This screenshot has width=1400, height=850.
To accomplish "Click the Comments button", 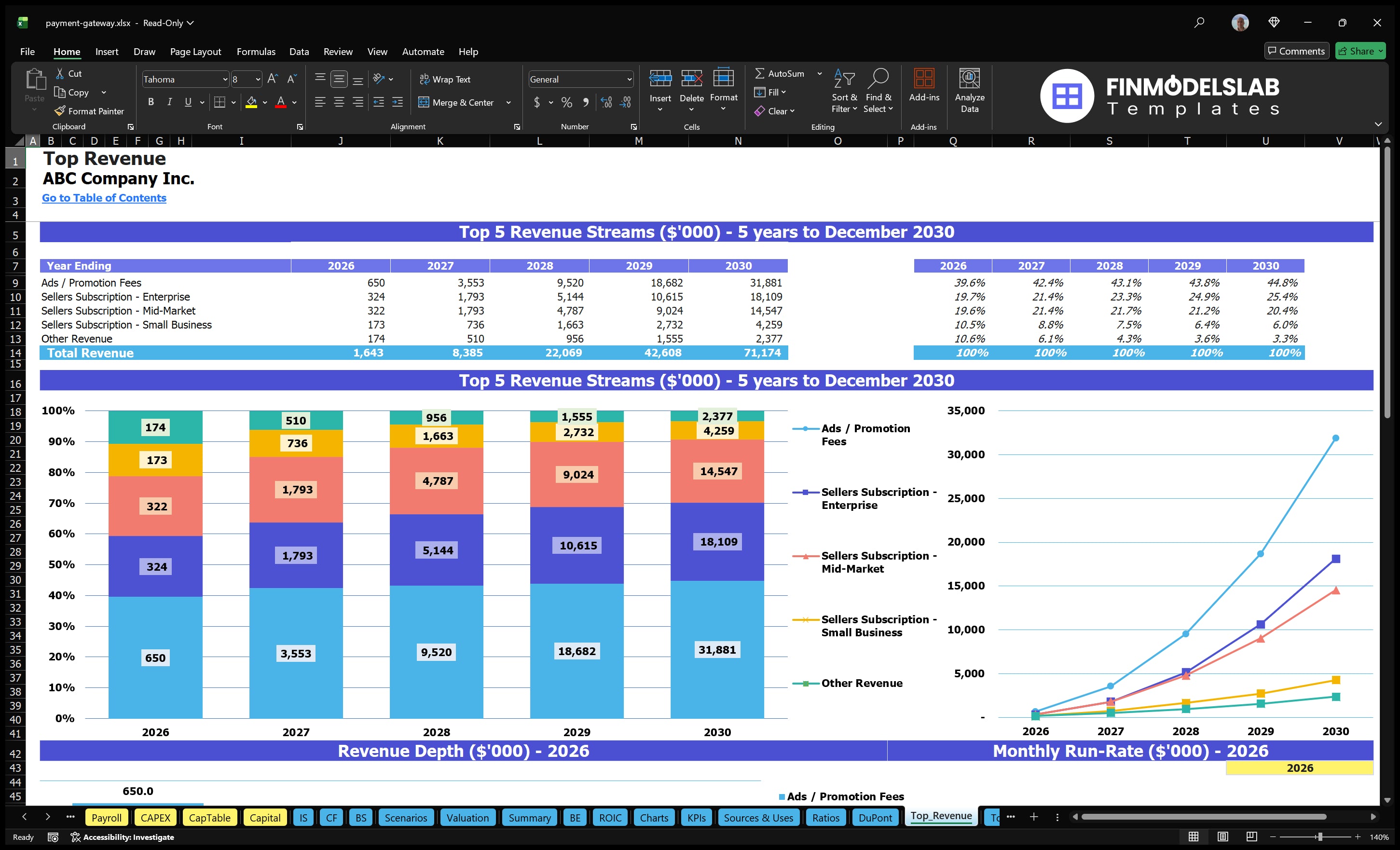I will point(1296,51).
